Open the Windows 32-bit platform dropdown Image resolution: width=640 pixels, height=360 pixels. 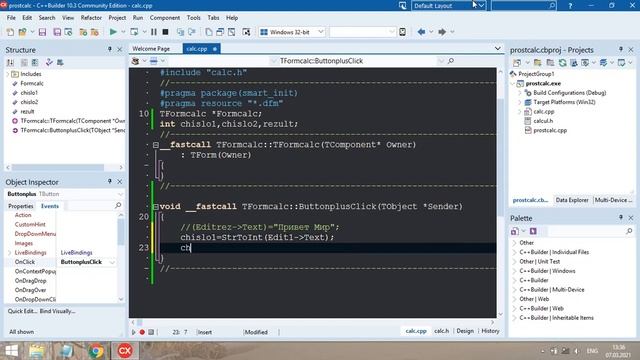pyautogui.click(x=321, y=32)
